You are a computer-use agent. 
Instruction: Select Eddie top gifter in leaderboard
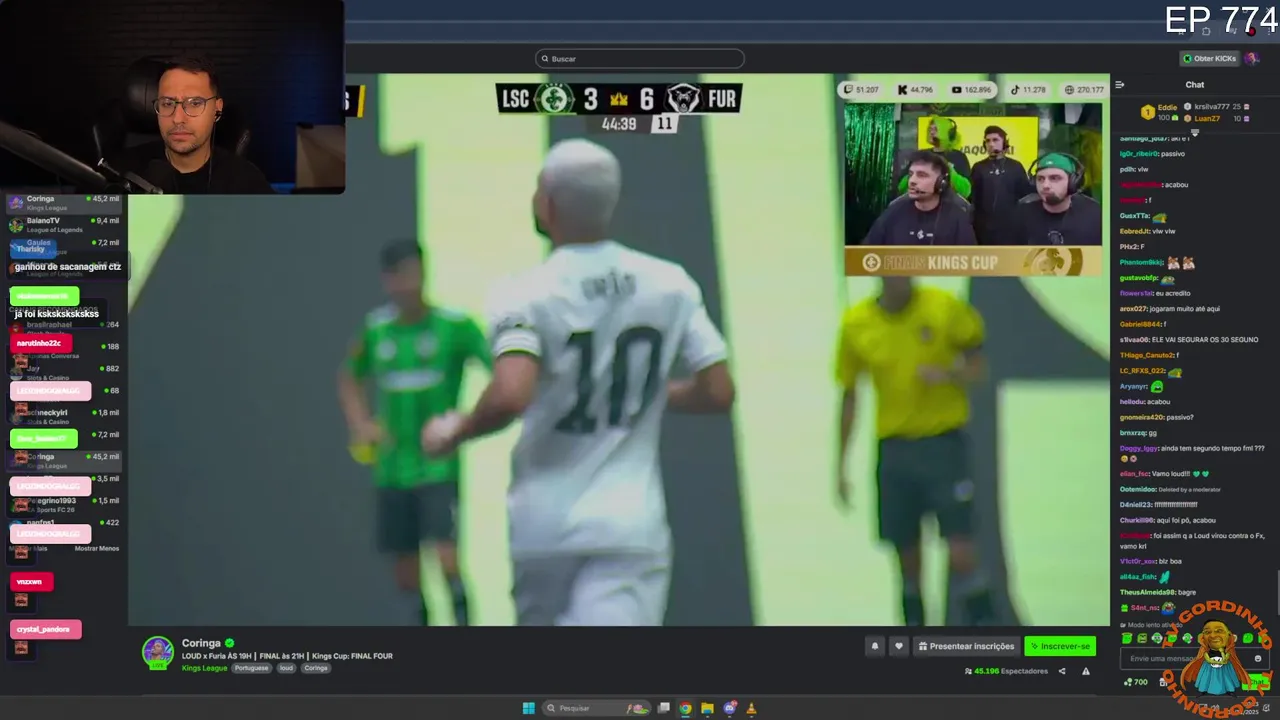[1160, 112]
